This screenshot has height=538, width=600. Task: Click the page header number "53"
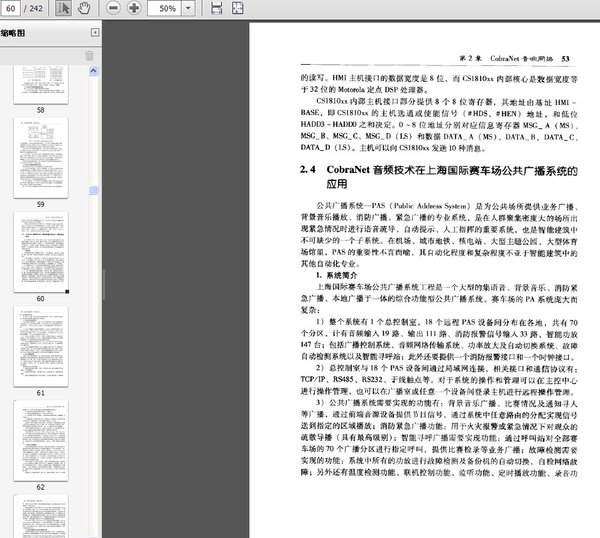click(x=566, y=59)
